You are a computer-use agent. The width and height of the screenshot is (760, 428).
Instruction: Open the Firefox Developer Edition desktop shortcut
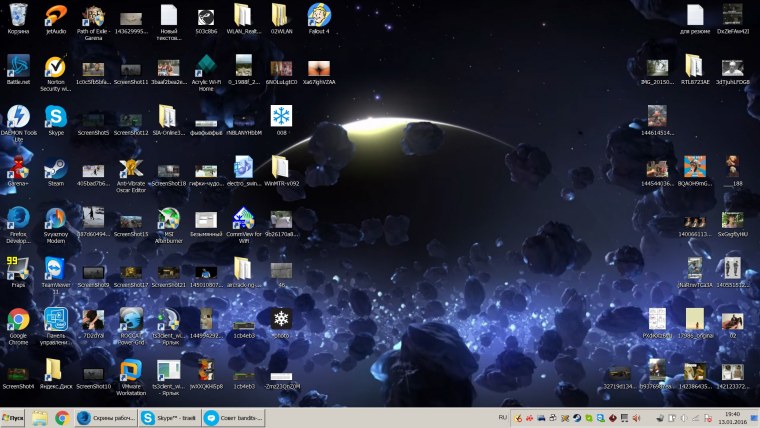[18, 225]
